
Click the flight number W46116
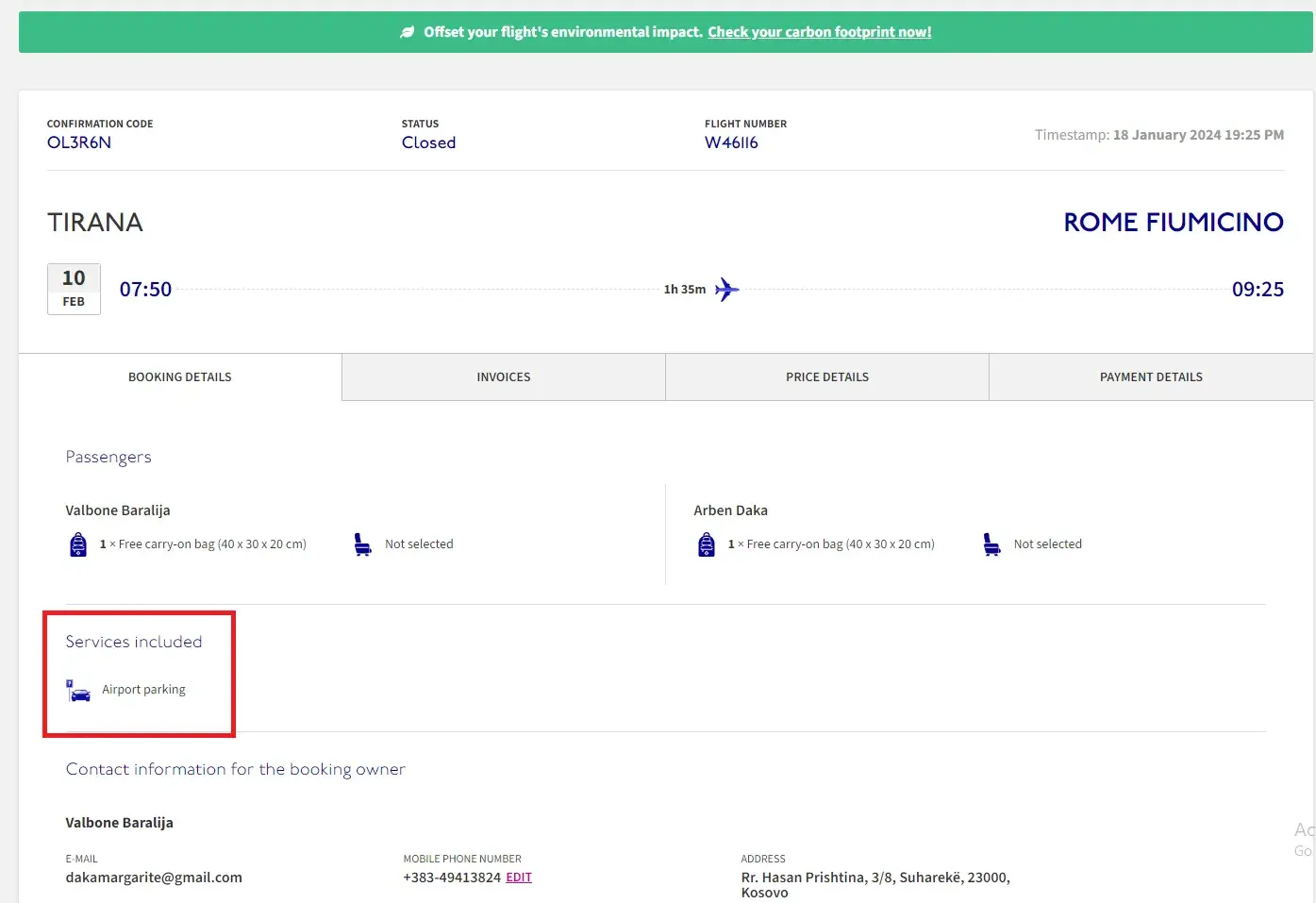click(x=731, y=142)
